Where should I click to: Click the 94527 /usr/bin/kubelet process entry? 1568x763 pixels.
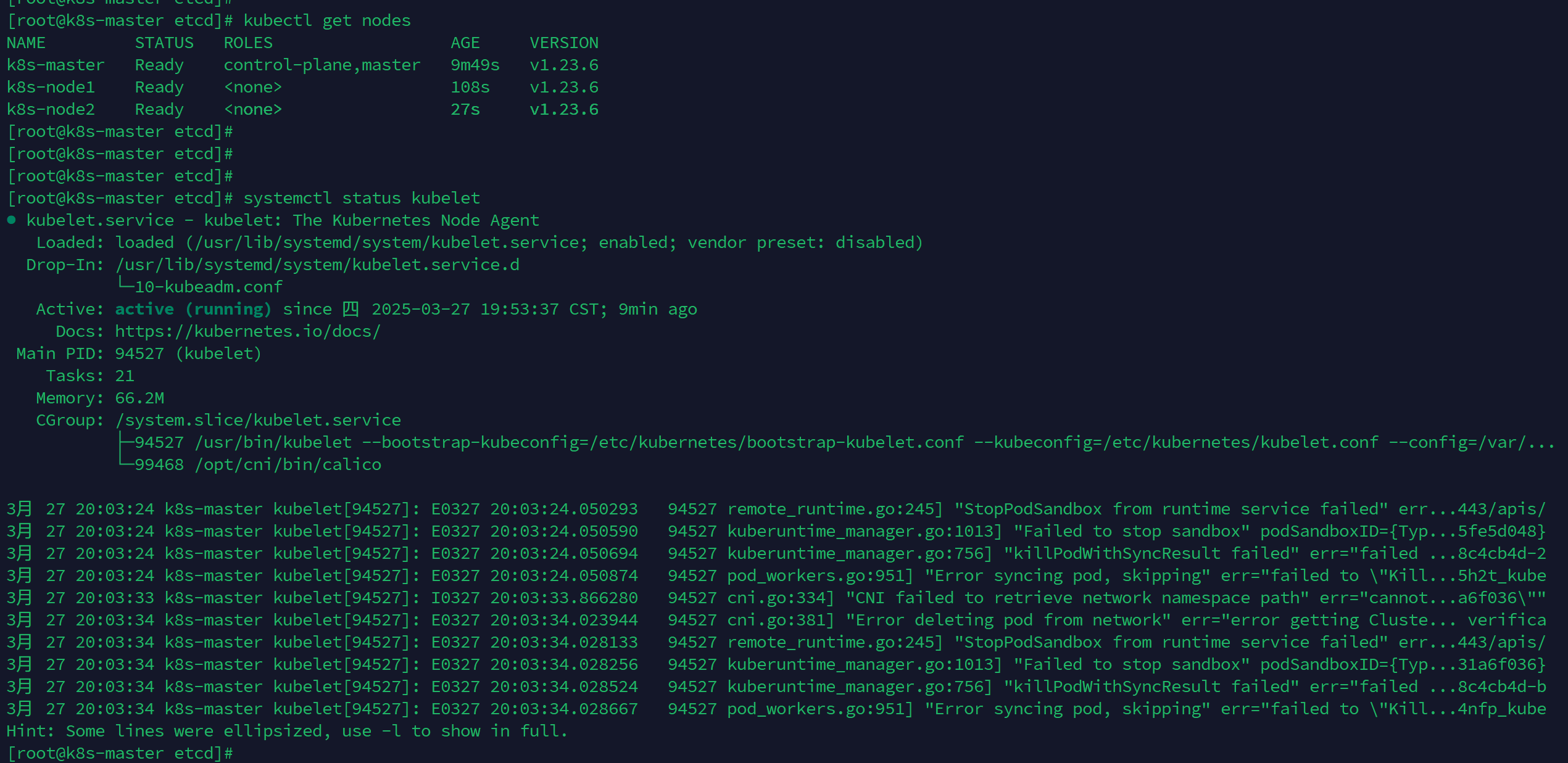pos(243,442)
